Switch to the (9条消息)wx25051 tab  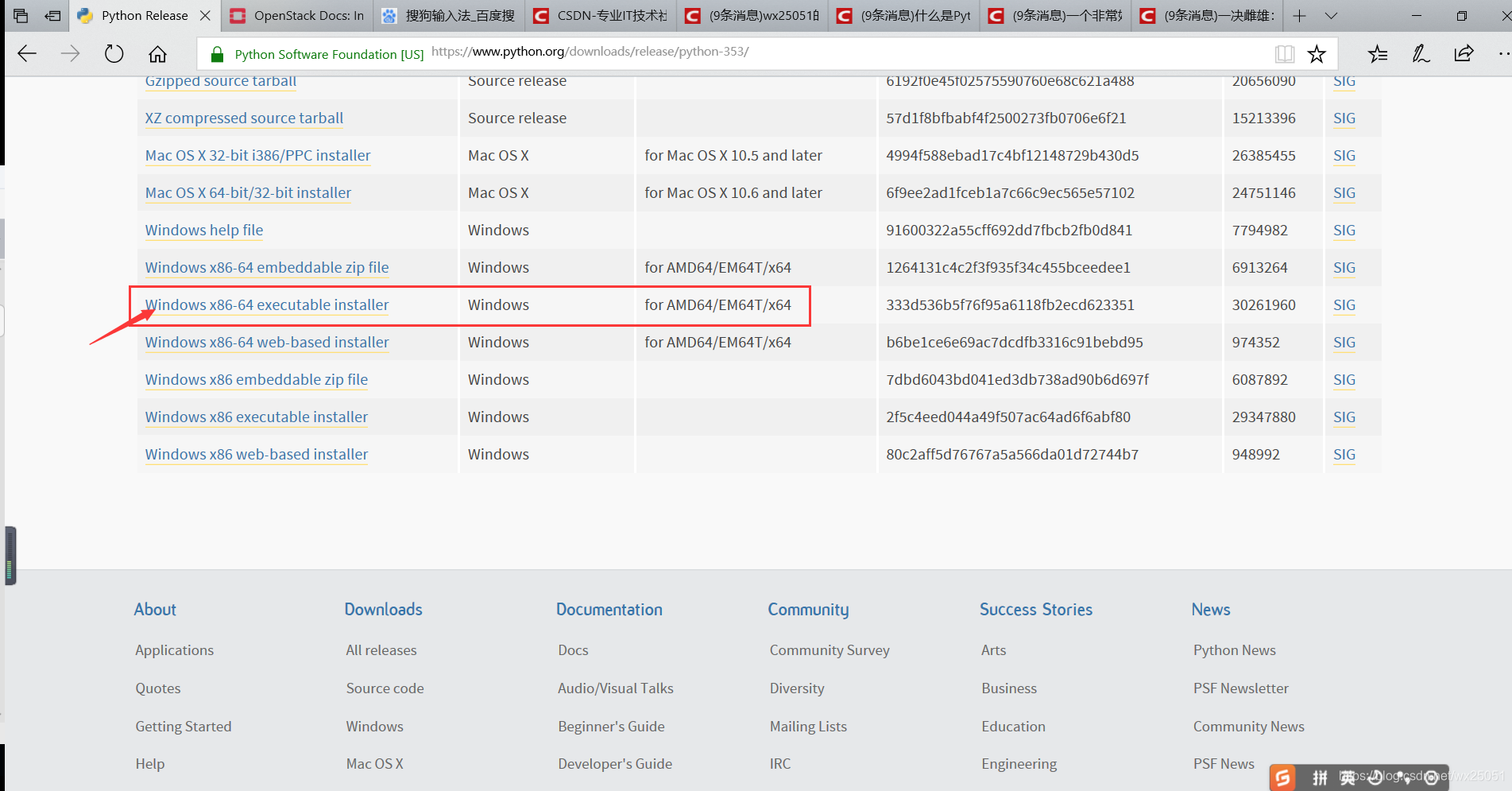pyautogui.click(x=752, y=16)
